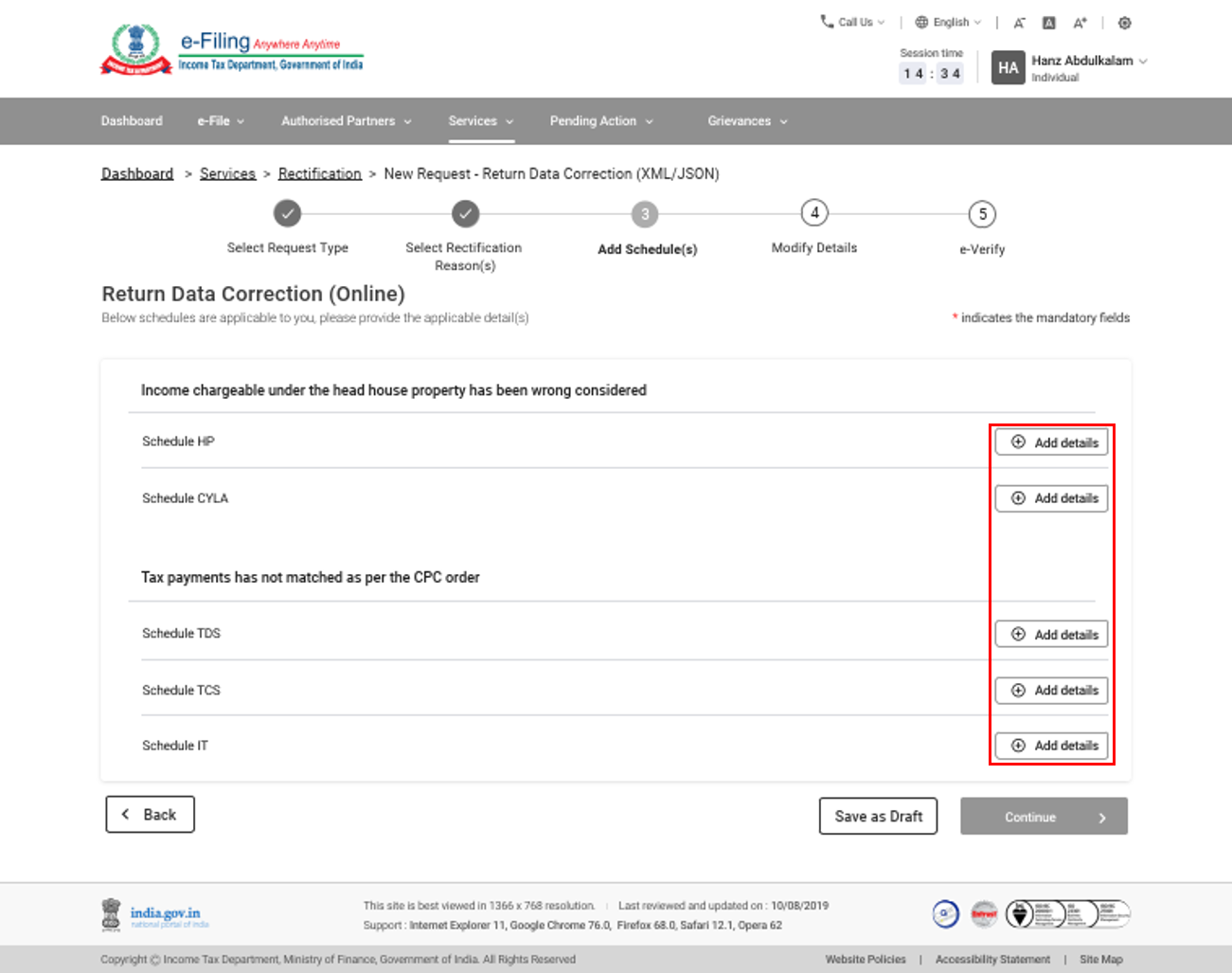The width and height of the screenshot is (1232, 973).
Task: Open the Website Policies footer link
Action: (x=865, y=960)
